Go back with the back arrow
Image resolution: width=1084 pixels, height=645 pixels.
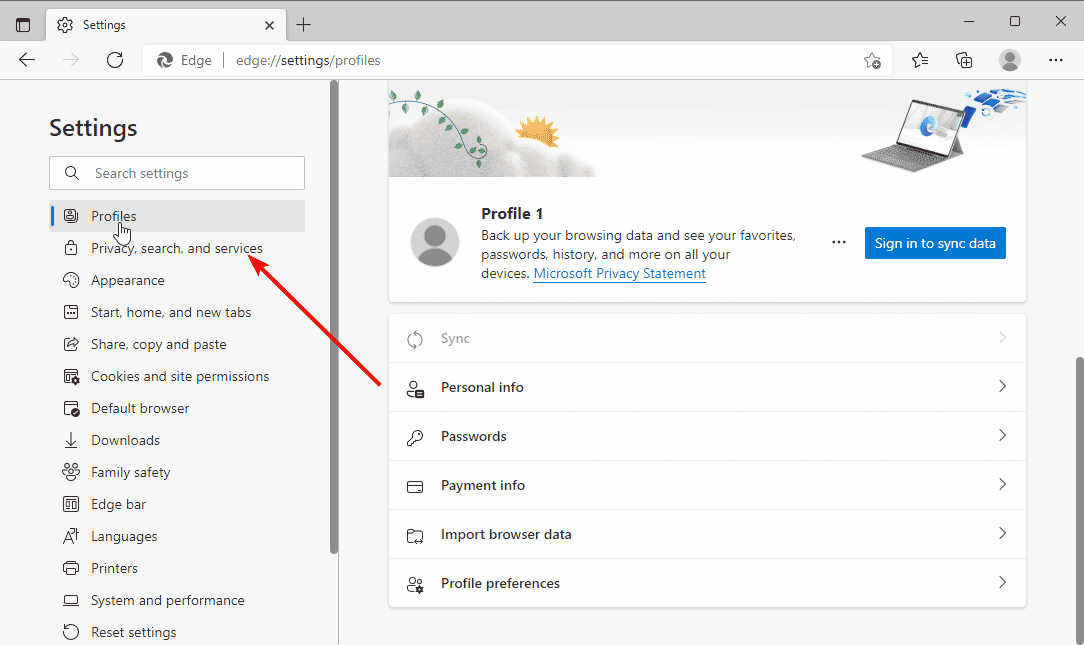pos(26,60)
